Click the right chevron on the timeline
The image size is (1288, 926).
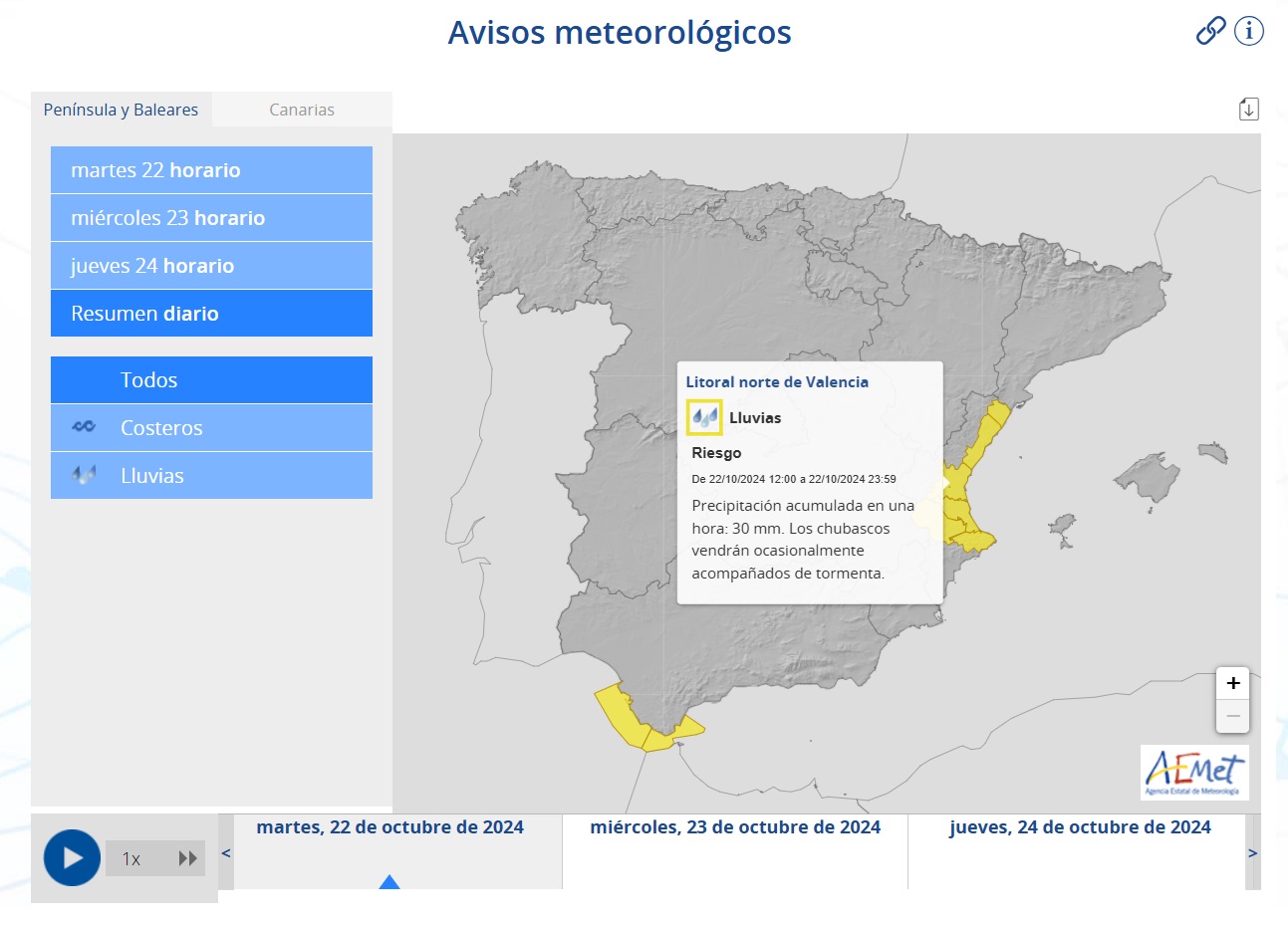pos(1253,853)
